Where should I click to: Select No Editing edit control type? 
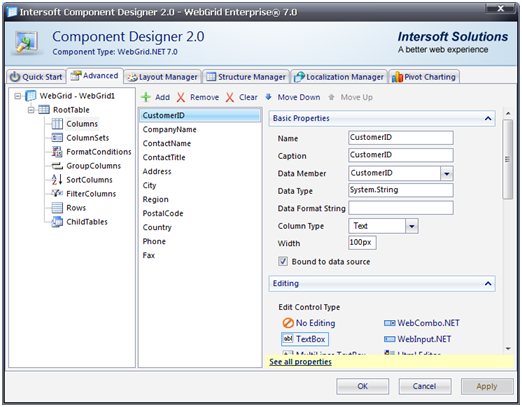[x=309, y=323]
